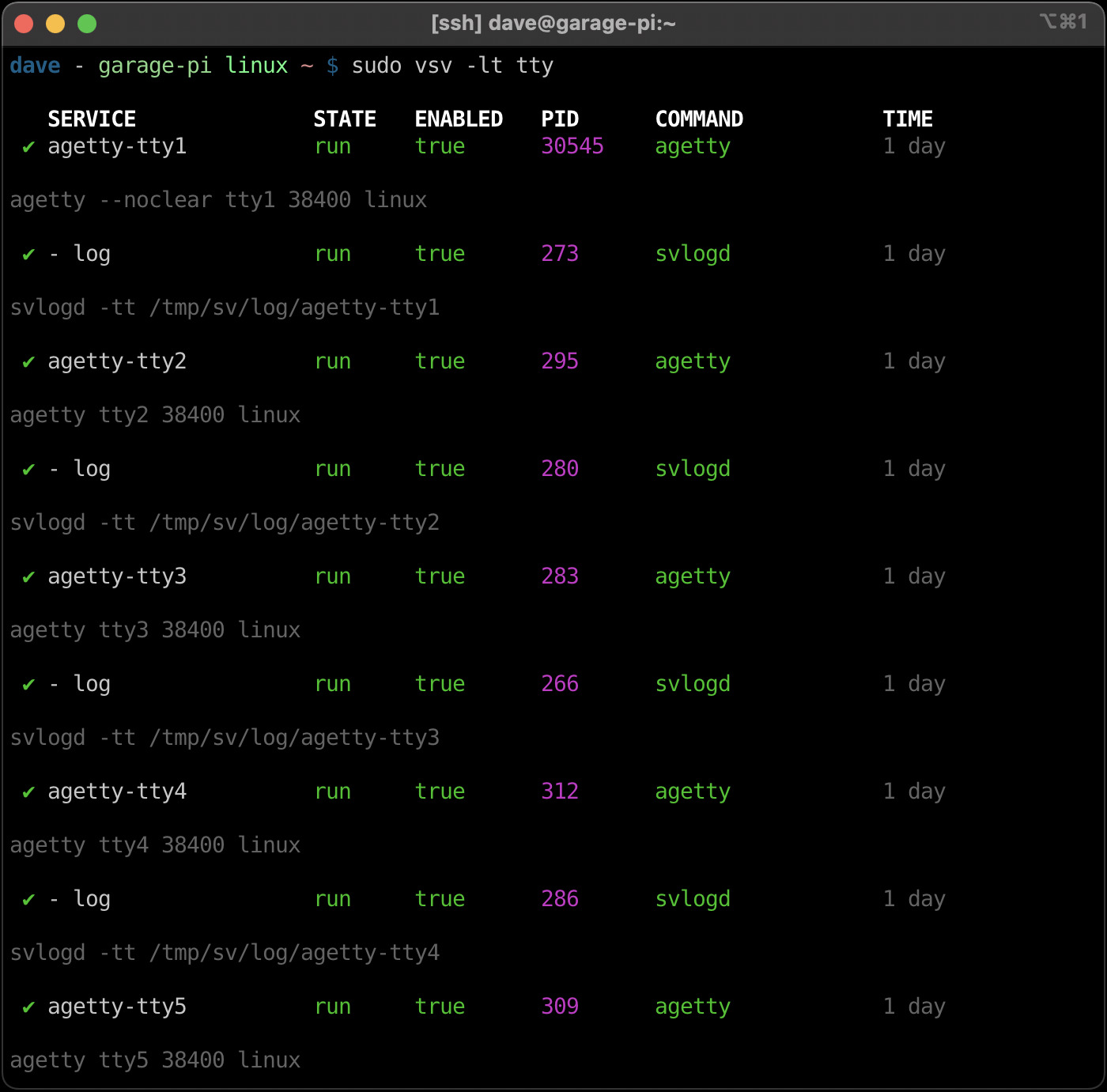This screenshot has width=1107, height=1092.
Task: Click the PID column header
Action: pyautogui.click(x=560, y=119)
